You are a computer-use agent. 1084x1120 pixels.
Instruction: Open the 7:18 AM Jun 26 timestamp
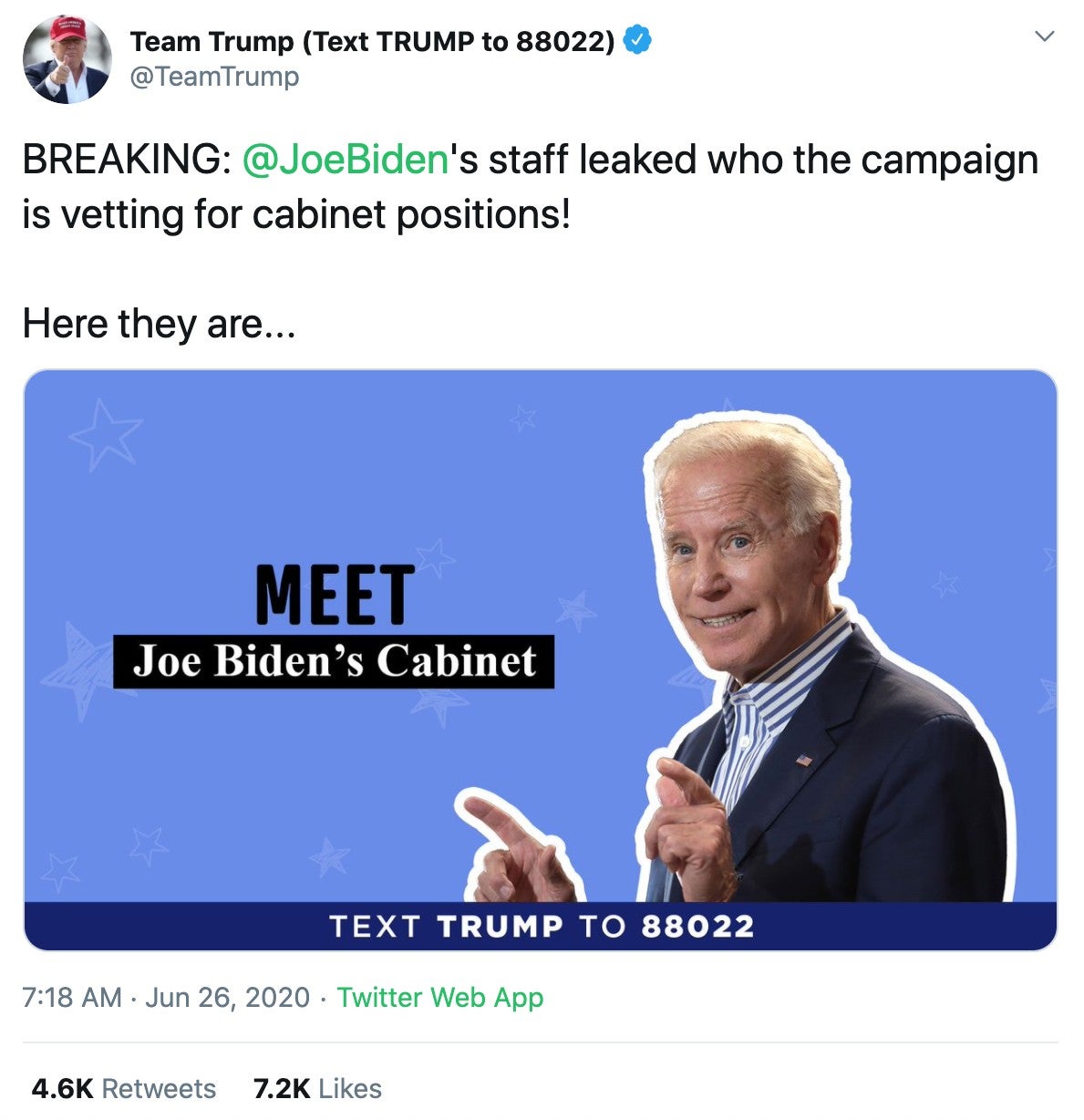166,997
